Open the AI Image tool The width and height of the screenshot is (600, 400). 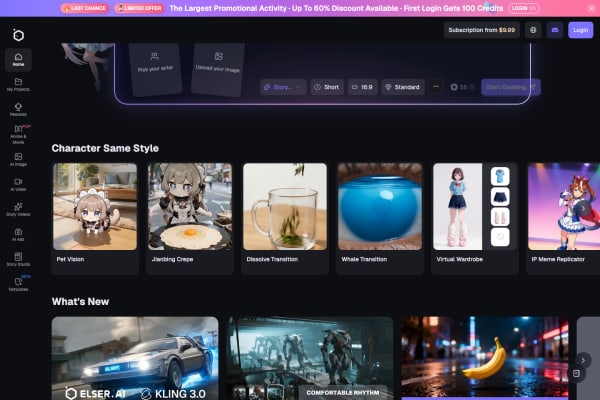point(18,160)
